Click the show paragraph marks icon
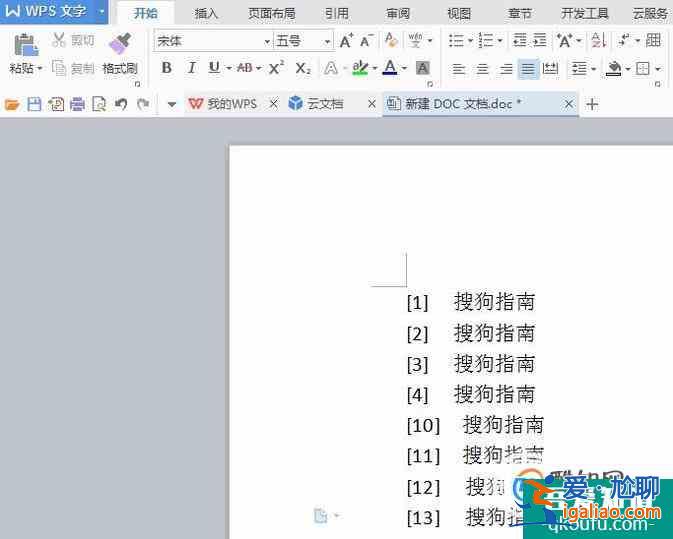 [624, 40]
